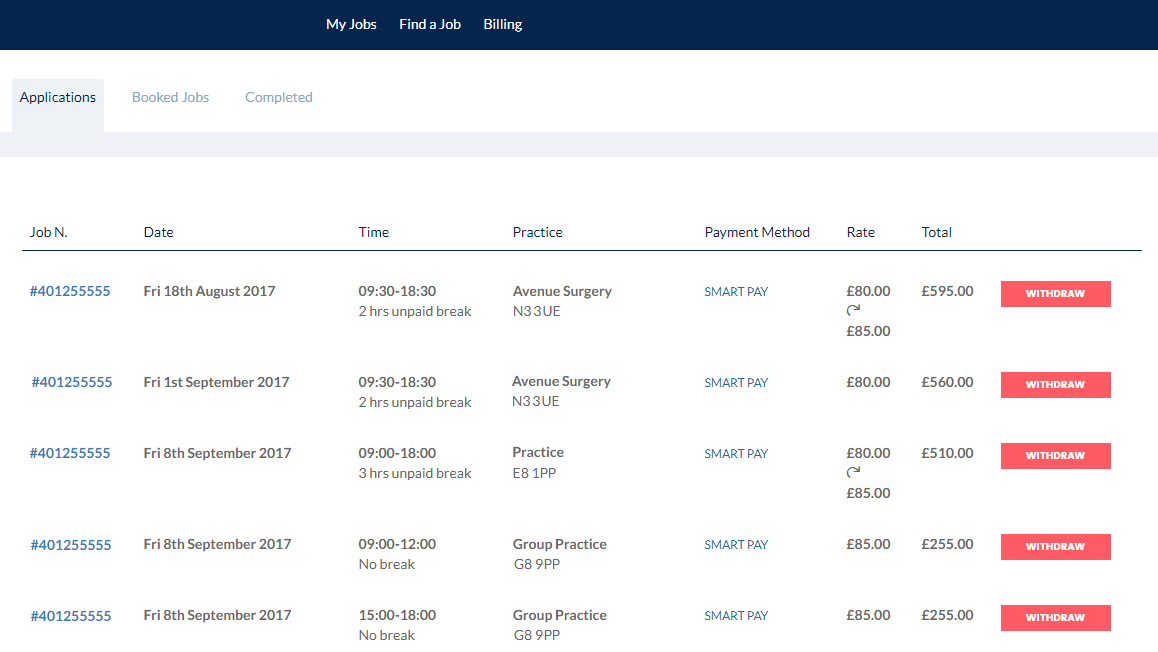The height and width of the screenshot is (652, 1158).
Task: Open the Billing page
Action: click(x=503, y=24)
